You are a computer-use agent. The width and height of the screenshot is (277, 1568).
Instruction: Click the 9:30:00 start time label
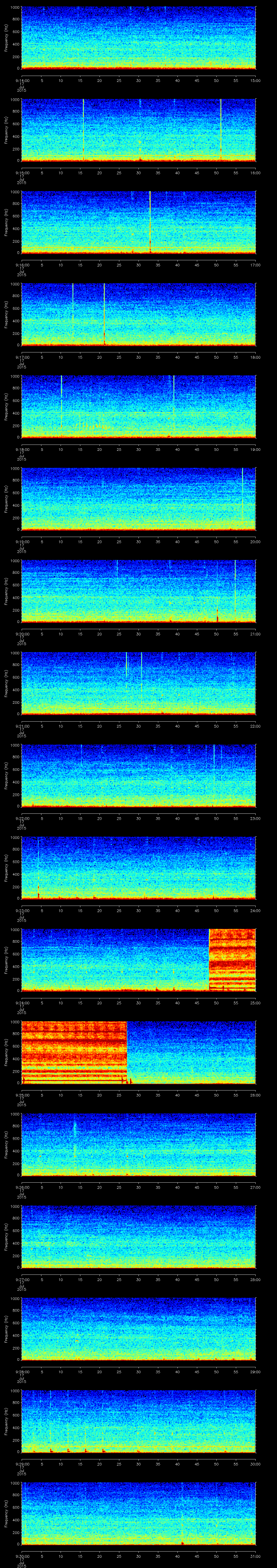[x=22, y=1556]
